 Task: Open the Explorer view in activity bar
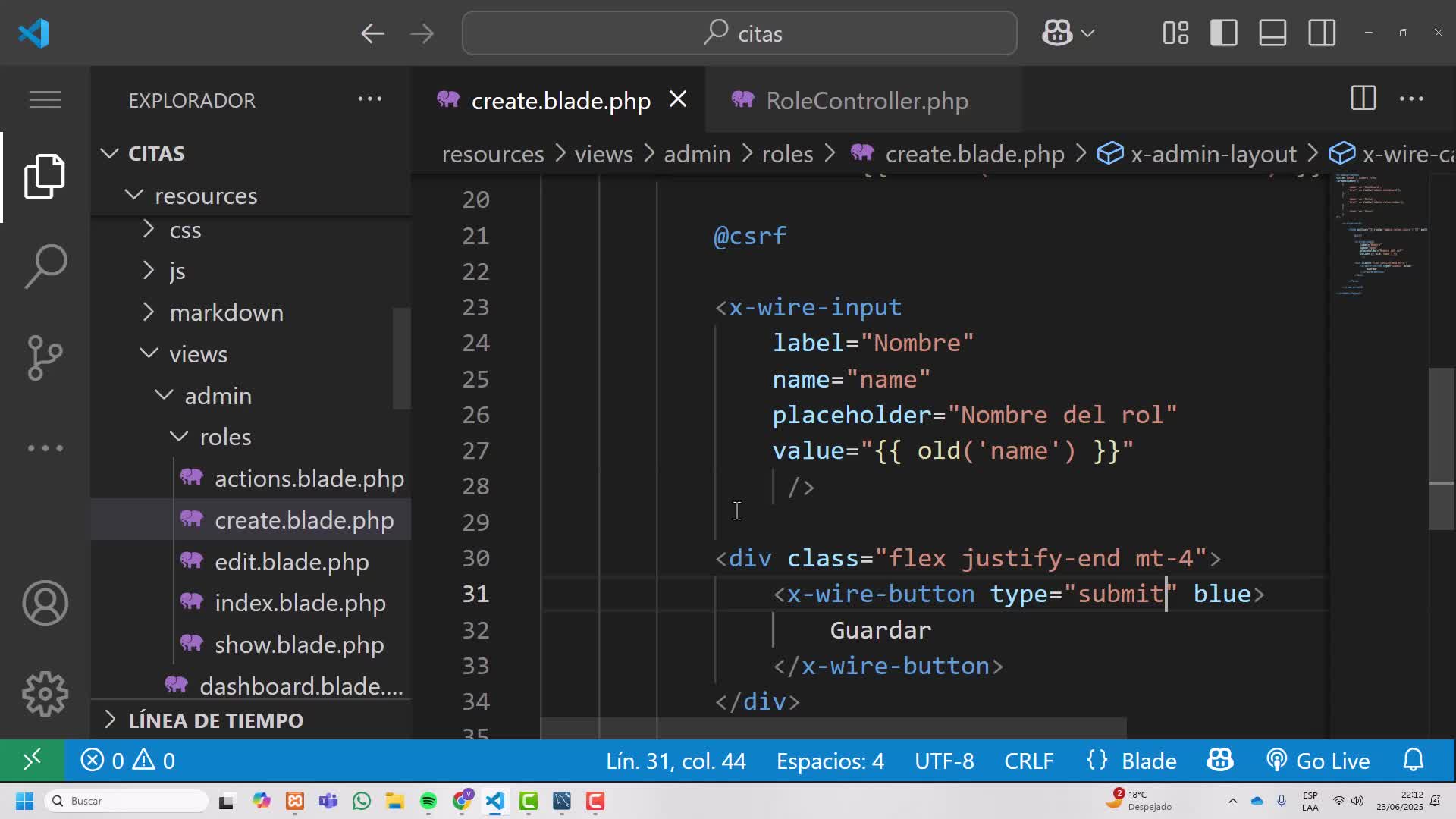point(45,177)
